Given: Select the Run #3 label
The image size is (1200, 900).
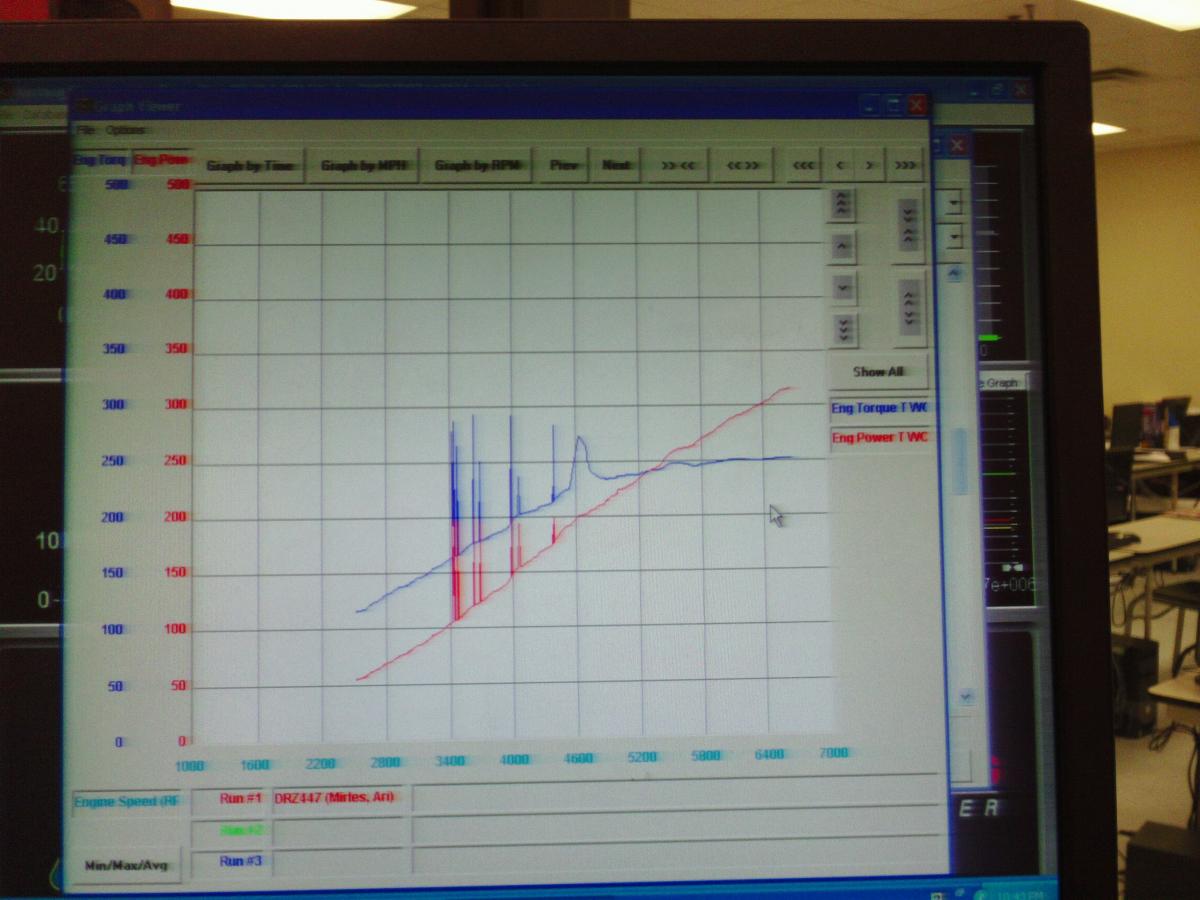Looking at the screenshot, I should (x=240, y=860).
